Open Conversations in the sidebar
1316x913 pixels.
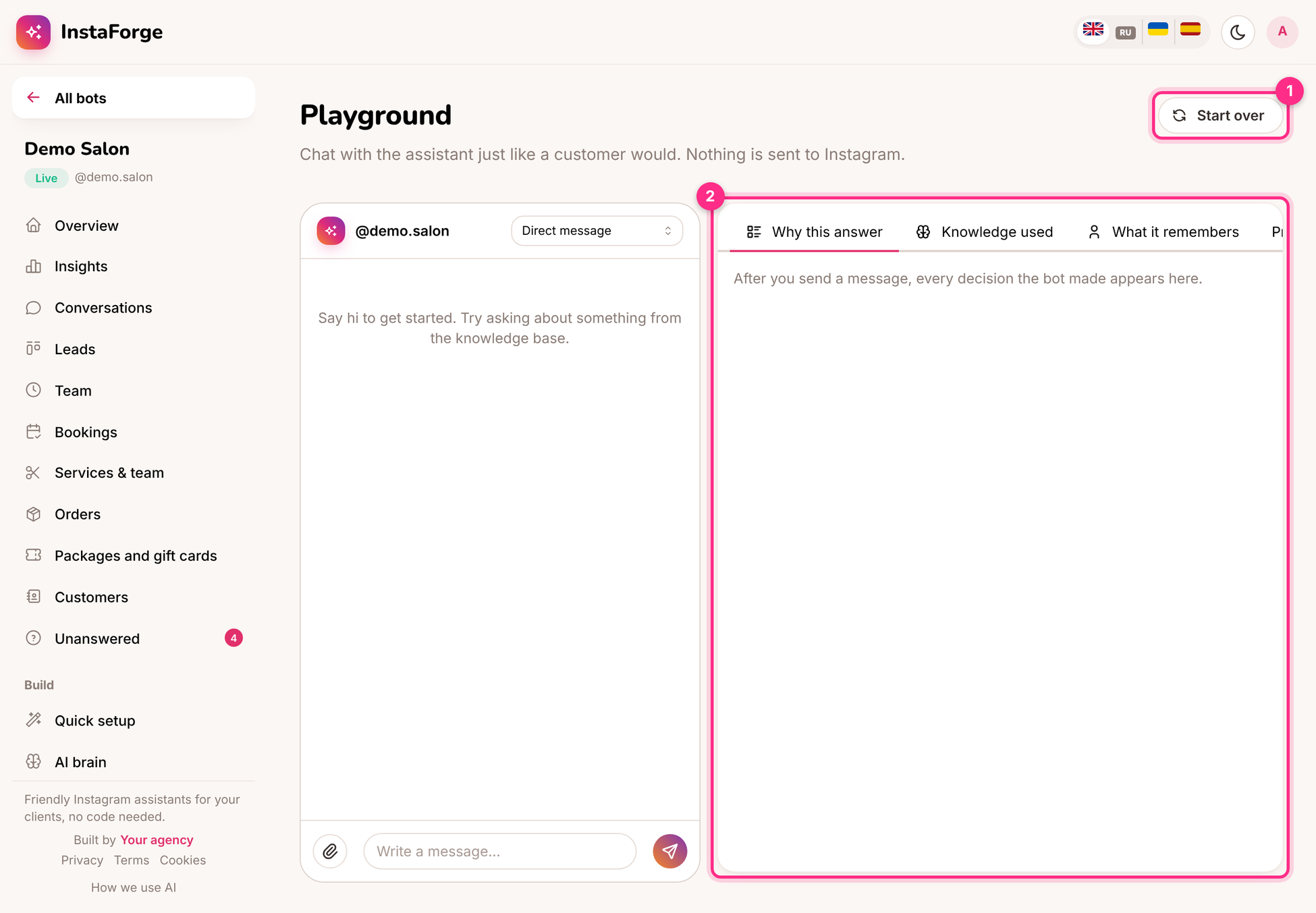pos(134,308)
